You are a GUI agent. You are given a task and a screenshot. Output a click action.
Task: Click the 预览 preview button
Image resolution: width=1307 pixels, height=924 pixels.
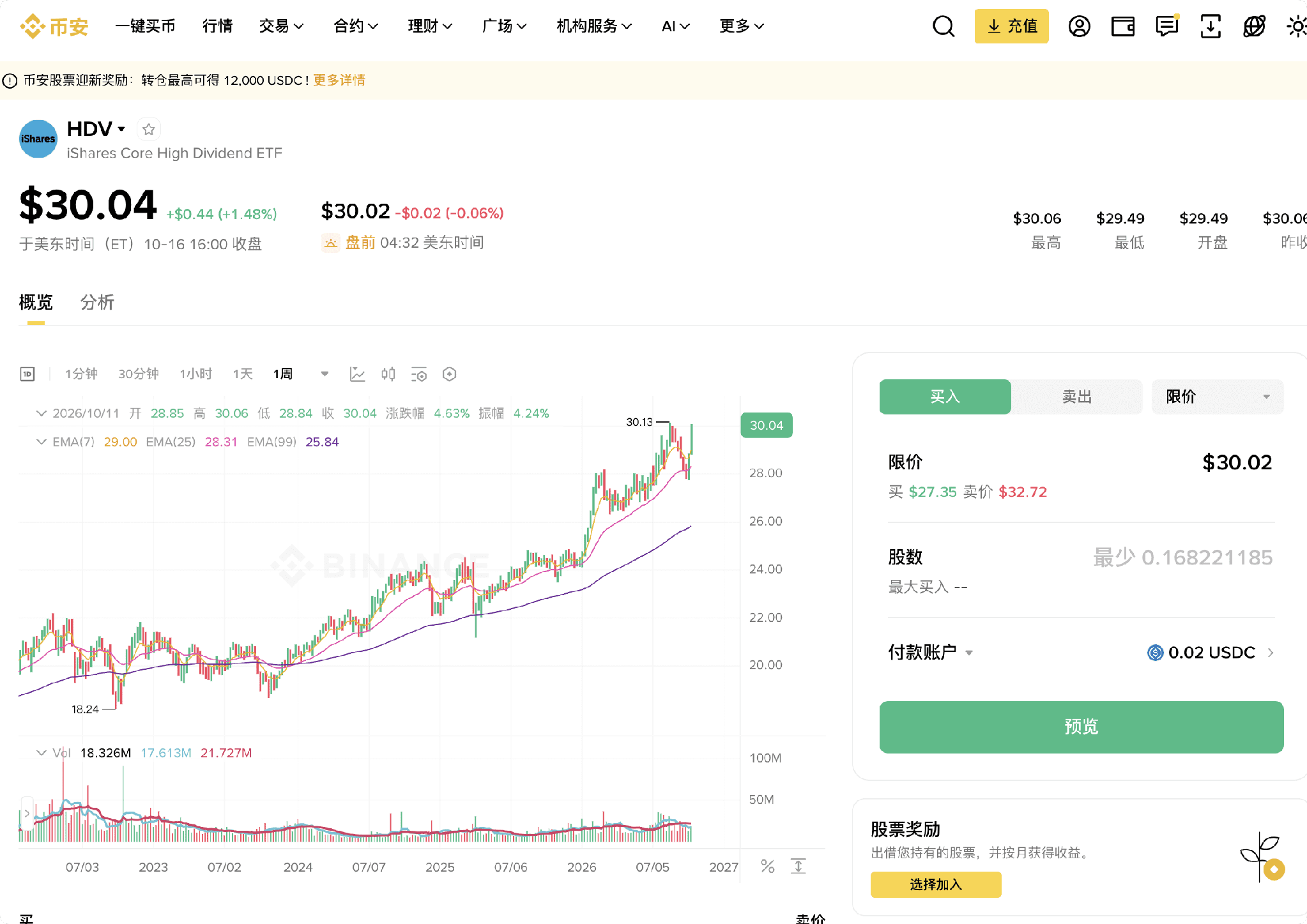[1081, 727]
